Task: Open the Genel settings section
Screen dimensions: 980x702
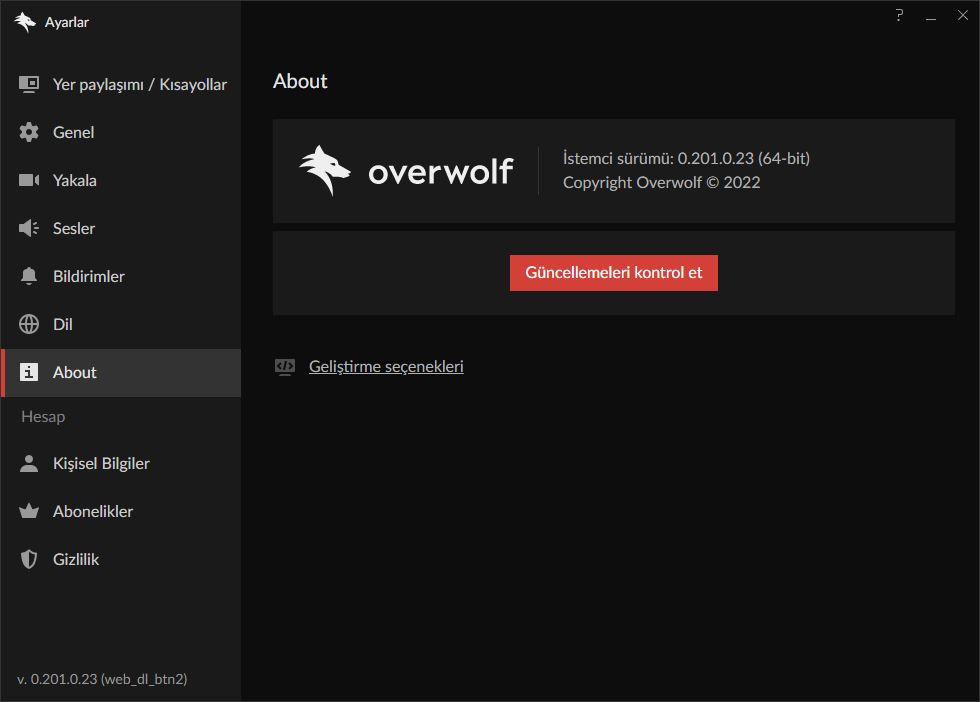Action: click(121, 133)
